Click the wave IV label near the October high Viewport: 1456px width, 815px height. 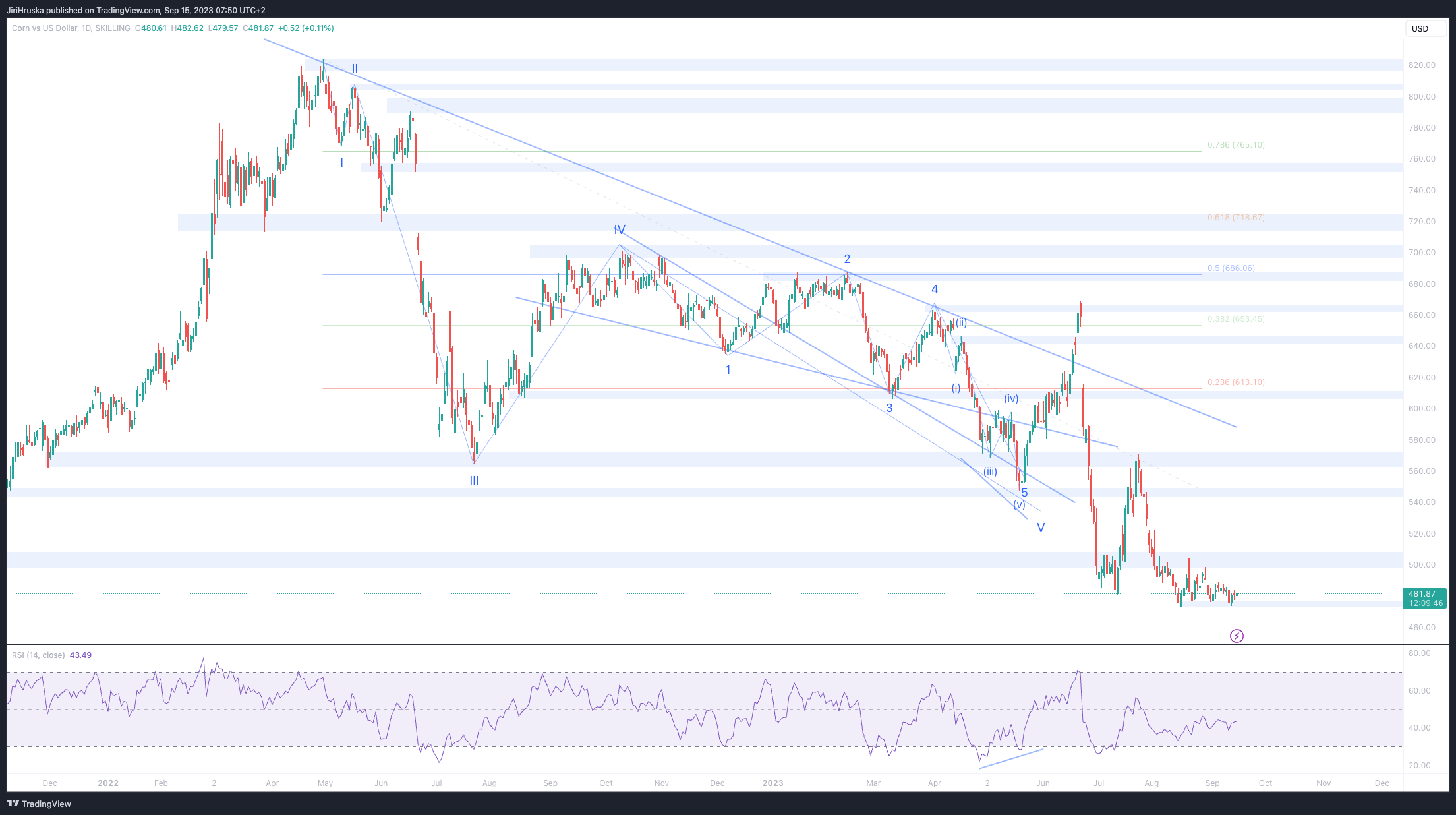coord(620,230)
